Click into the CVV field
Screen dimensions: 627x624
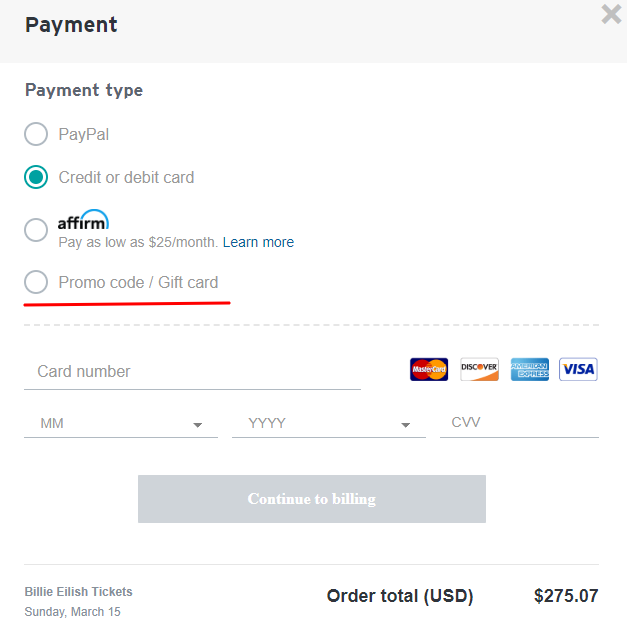[x=519, y=423]
